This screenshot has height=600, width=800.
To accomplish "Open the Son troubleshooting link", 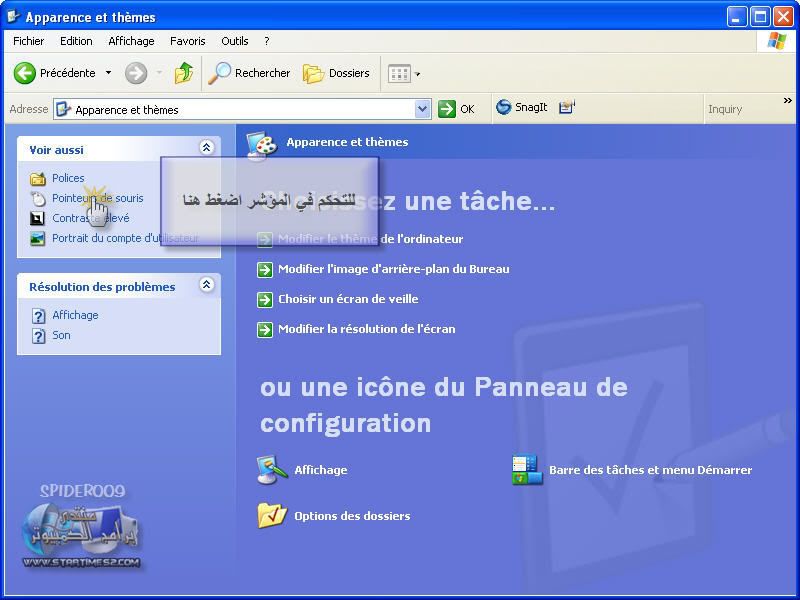I will [61, 335].
